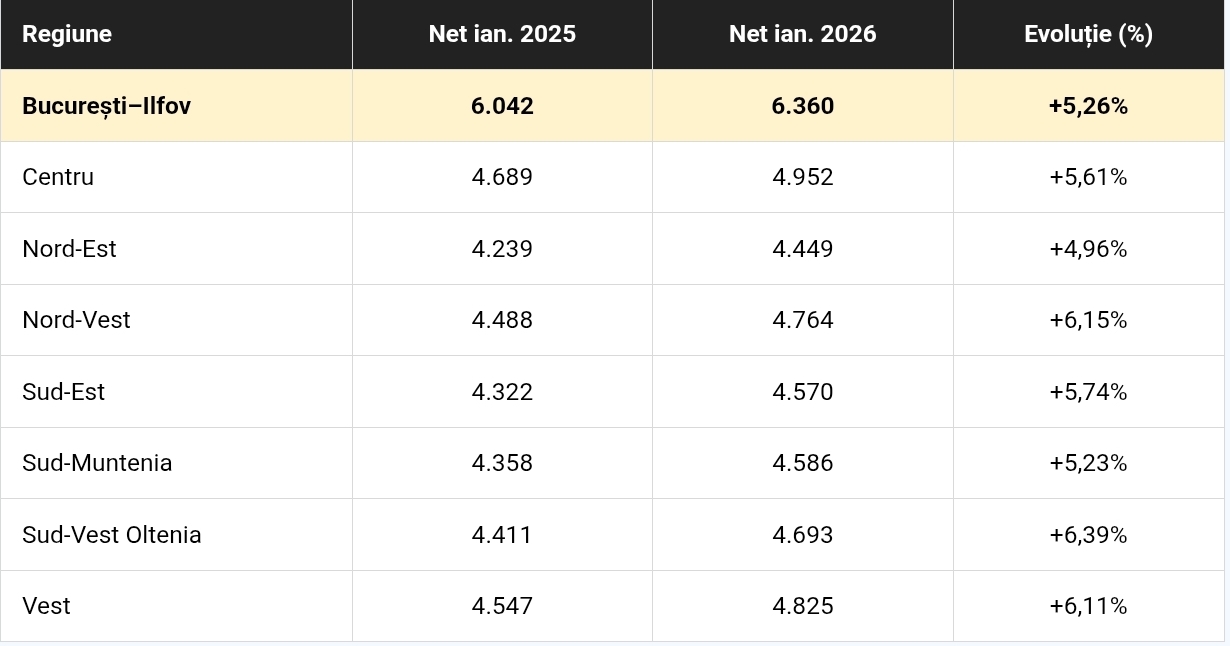1230x646 pixels.
Task: Click the Sud-Muntenia region cell
Action: click(x=97, y=463)
